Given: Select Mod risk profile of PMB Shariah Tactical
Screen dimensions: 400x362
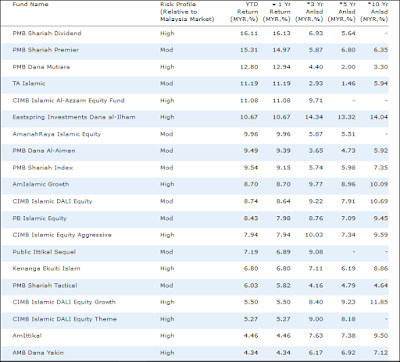Looking at the screenshot, I should [x=166, y=286].
